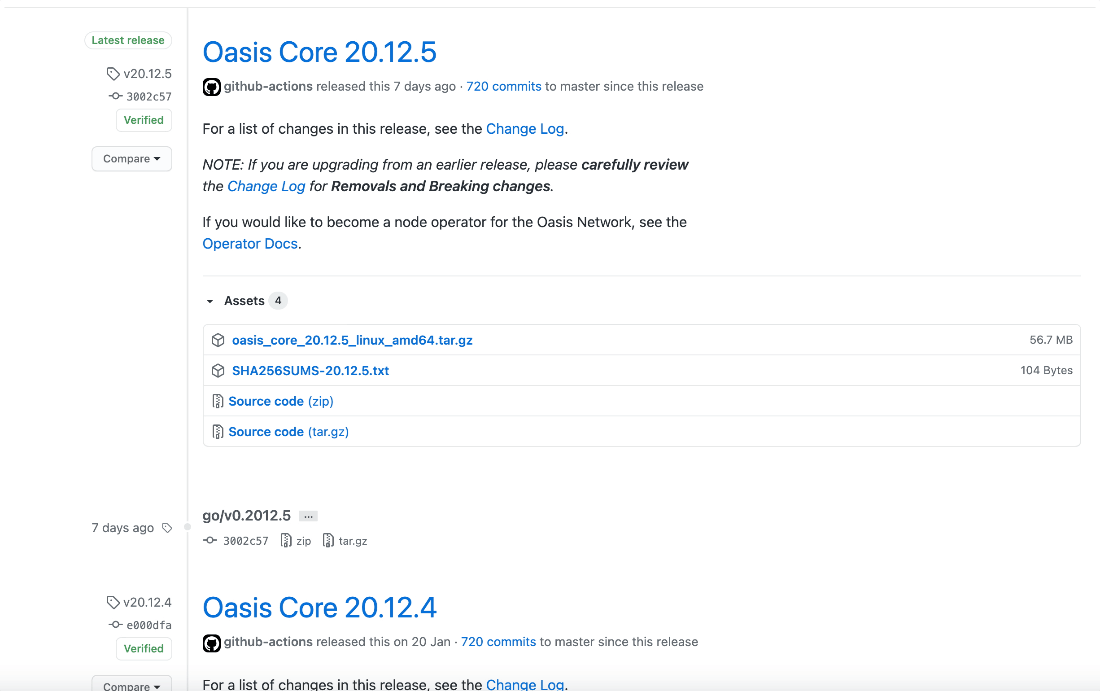Open github-actions author of 20.12.5 release
Screen dimensions: 1100x691
coord(268,86)
